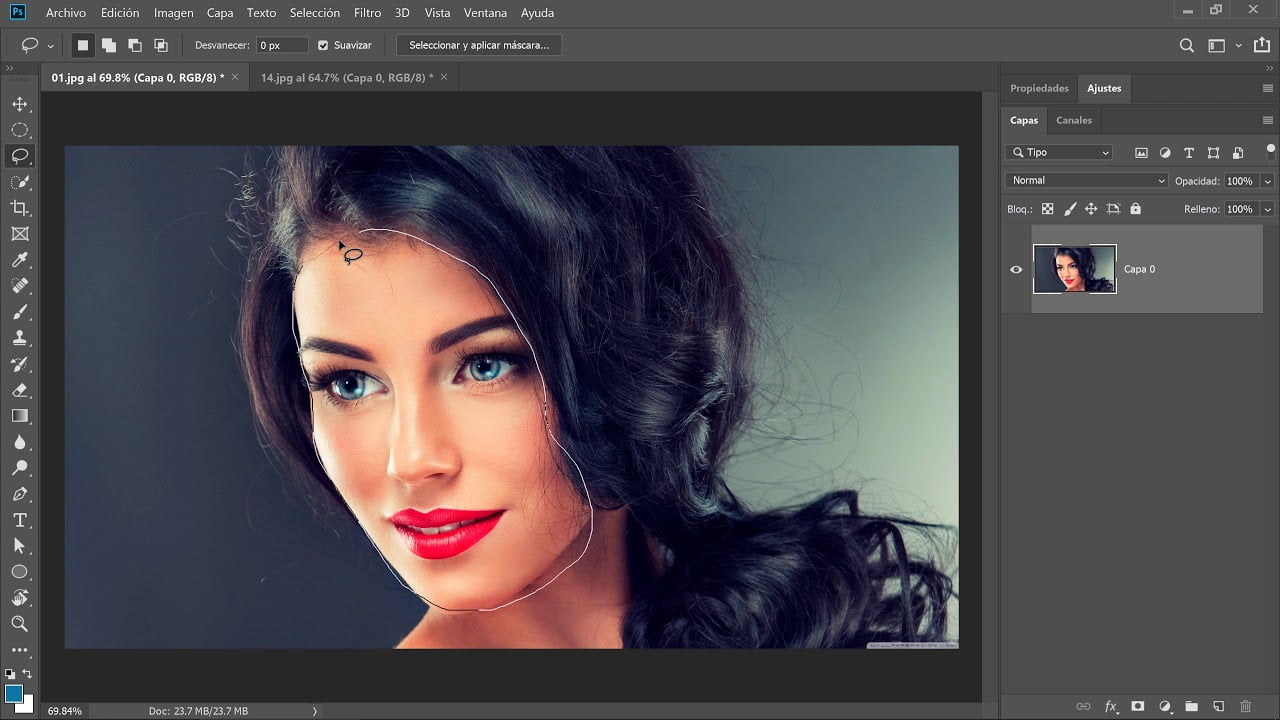Open the Tipo layer filter dropdown
The image size is (1280, 720).
(x=1058, y=152)
